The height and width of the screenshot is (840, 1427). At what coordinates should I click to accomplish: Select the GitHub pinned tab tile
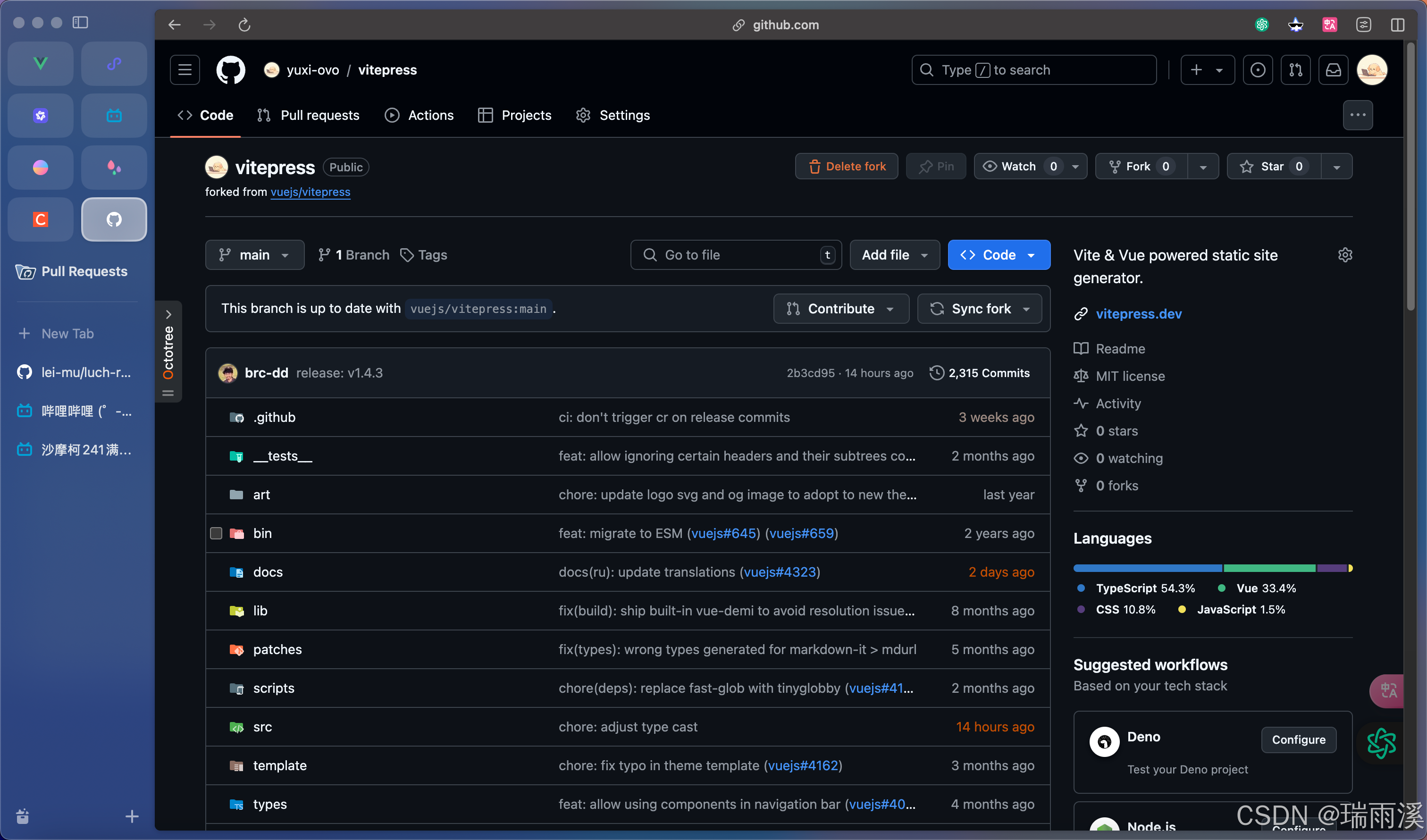click(114, 219)
